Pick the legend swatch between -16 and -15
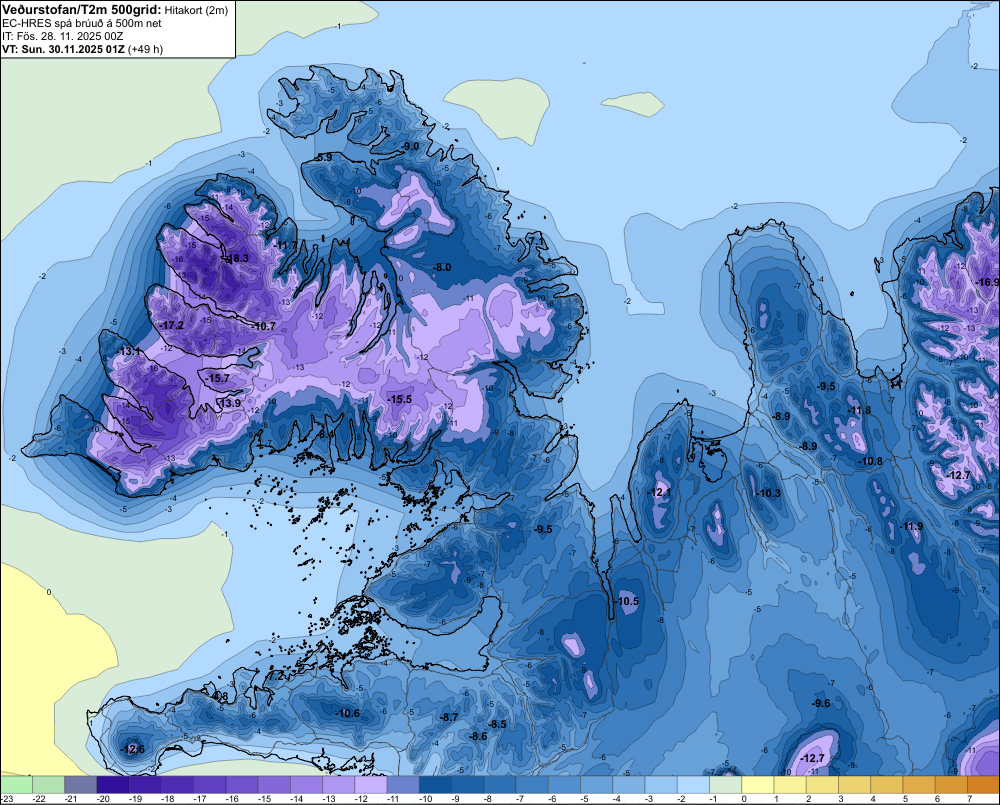Screen dimensions: 1000x805 242,784
